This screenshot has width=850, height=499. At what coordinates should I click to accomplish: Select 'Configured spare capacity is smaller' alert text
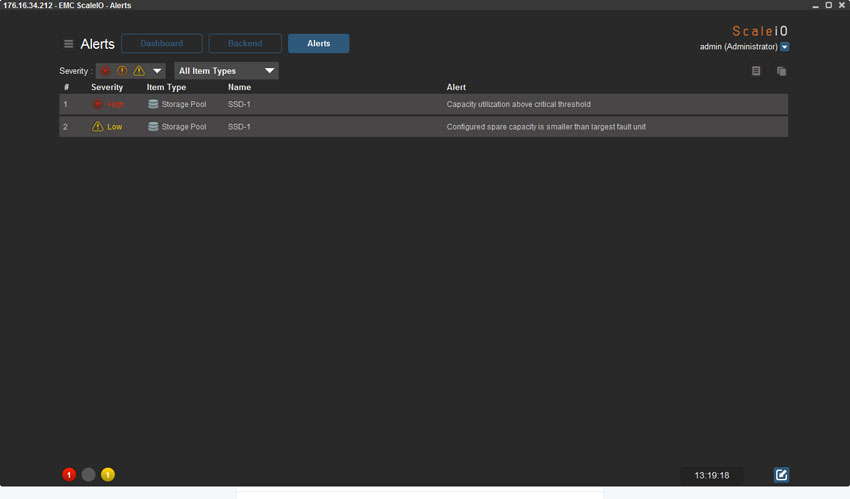pyautogui.click(x=546, y=127)
